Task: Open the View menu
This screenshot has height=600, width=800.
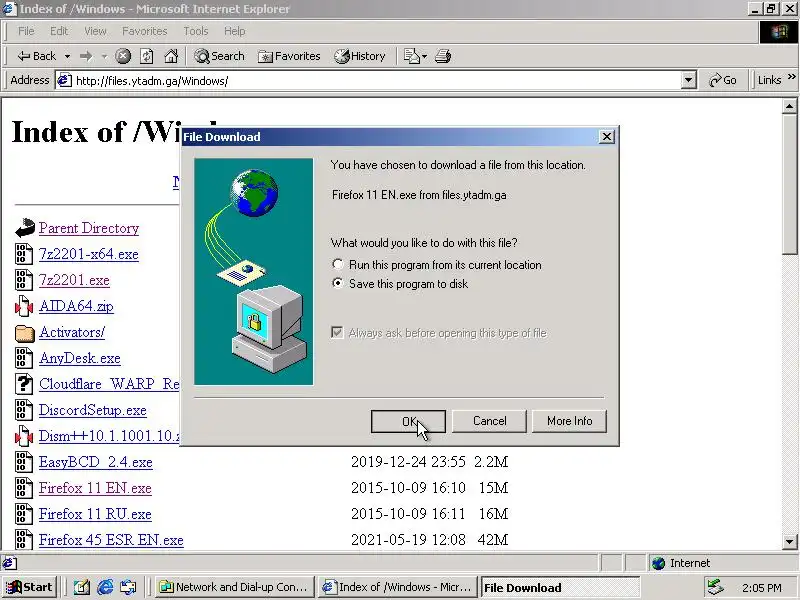Action: pos(95,31)
